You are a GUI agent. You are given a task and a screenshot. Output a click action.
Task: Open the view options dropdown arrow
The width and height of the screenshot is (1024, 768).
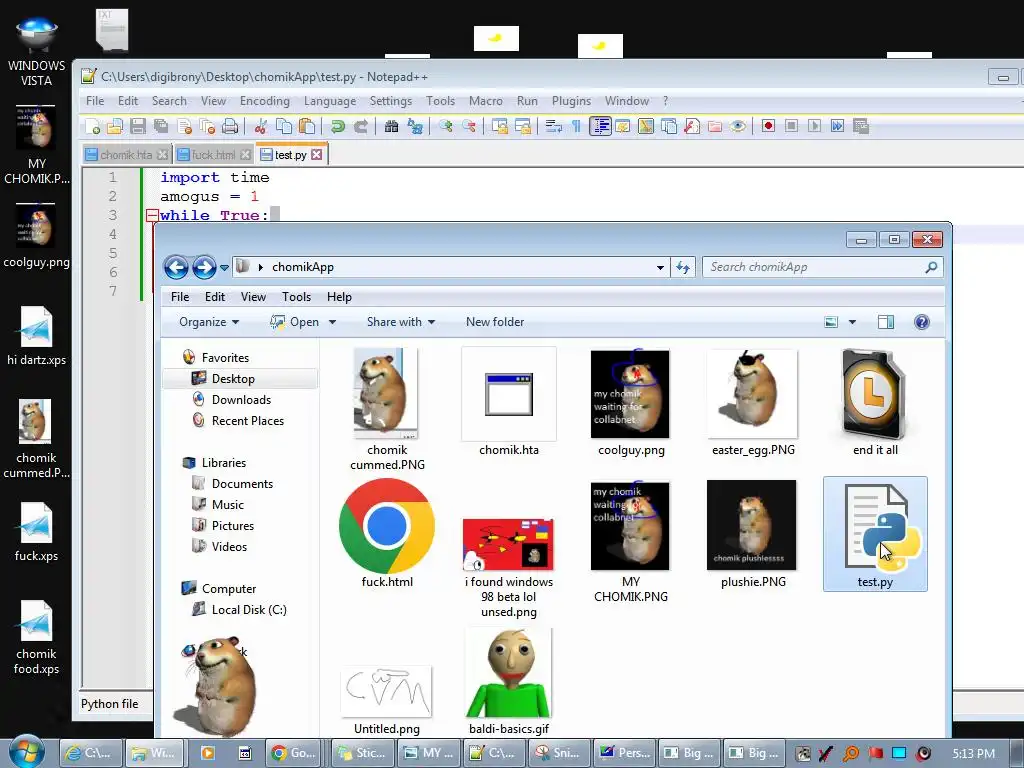coord(852,322)
